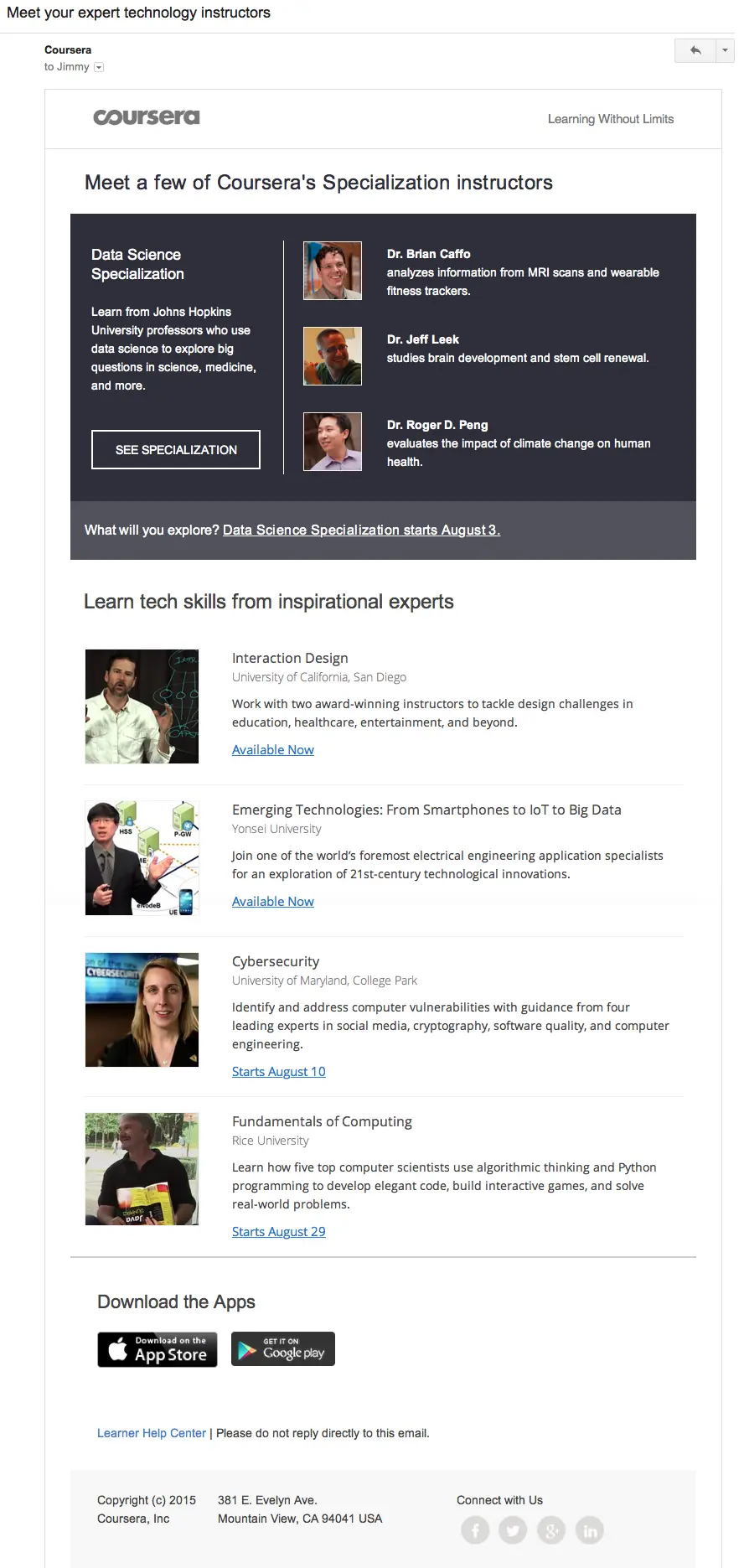Click the Interaction Design course thumbnail
744x1568 pixels.
click(141, 706)
